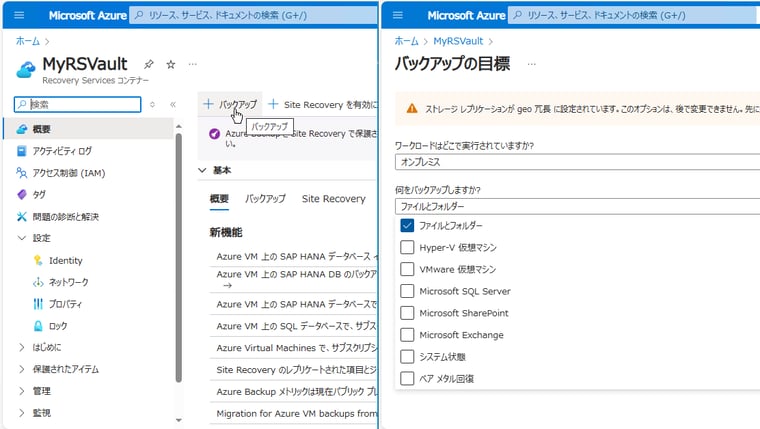Click the ホーム breadcrumb in left window

coord(28,41)
